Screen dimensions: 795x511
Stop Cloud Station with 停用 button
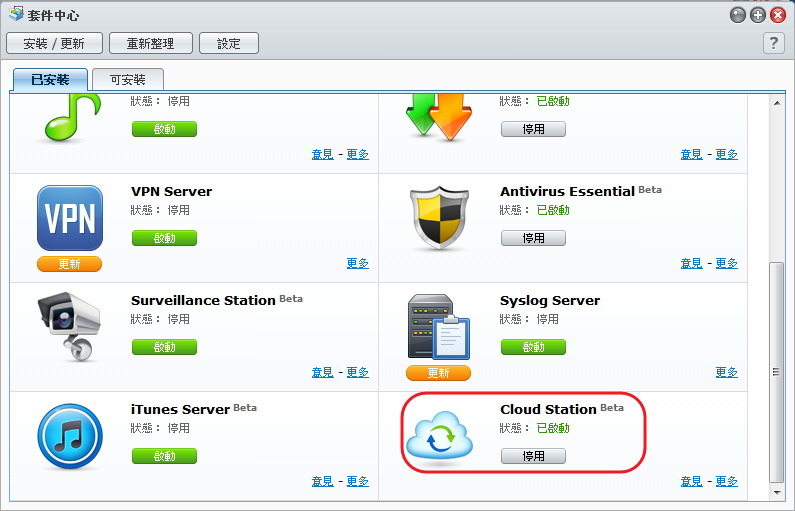tap(533, 456)
